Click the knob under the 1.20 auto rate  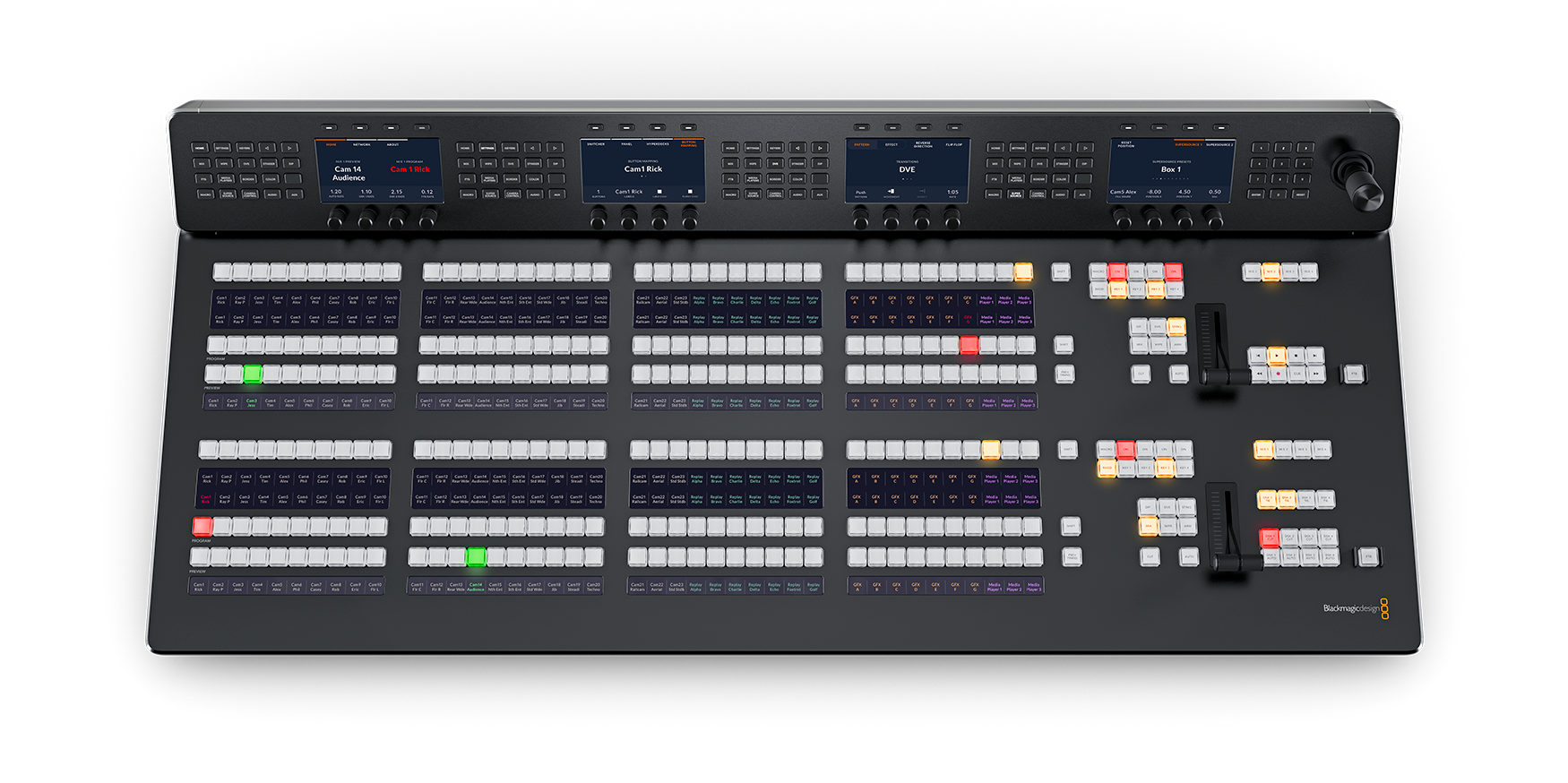click(338, 216)
